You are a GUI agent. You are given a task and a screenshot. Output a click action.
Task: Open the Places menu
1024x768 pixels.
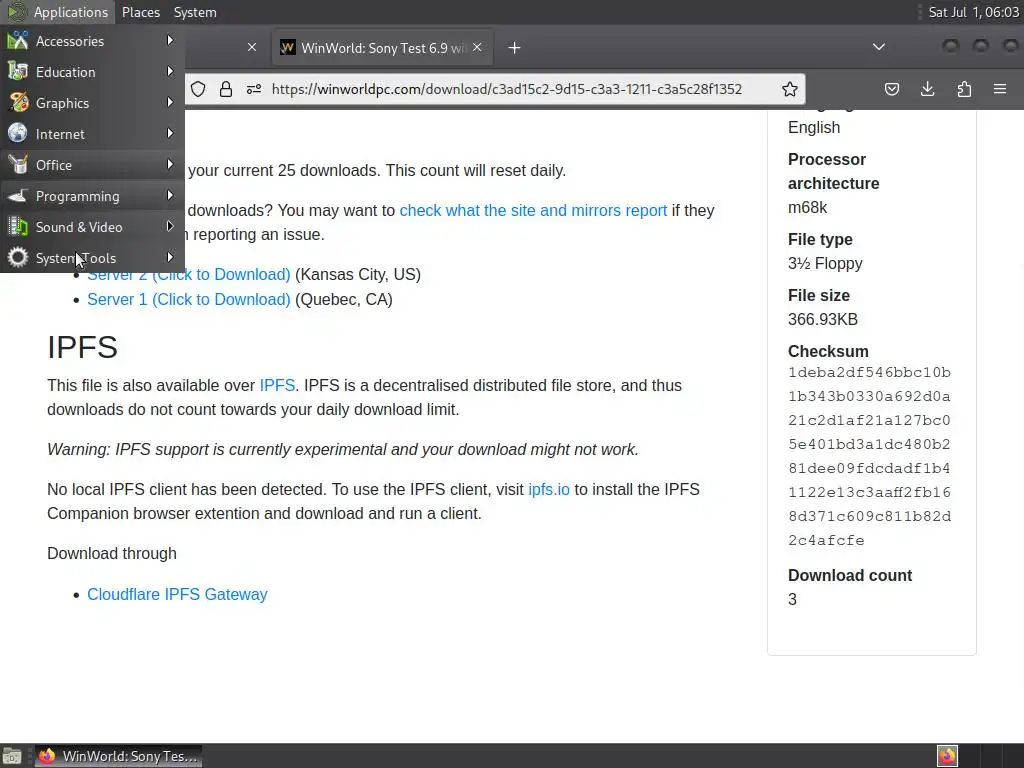point(141,12)
